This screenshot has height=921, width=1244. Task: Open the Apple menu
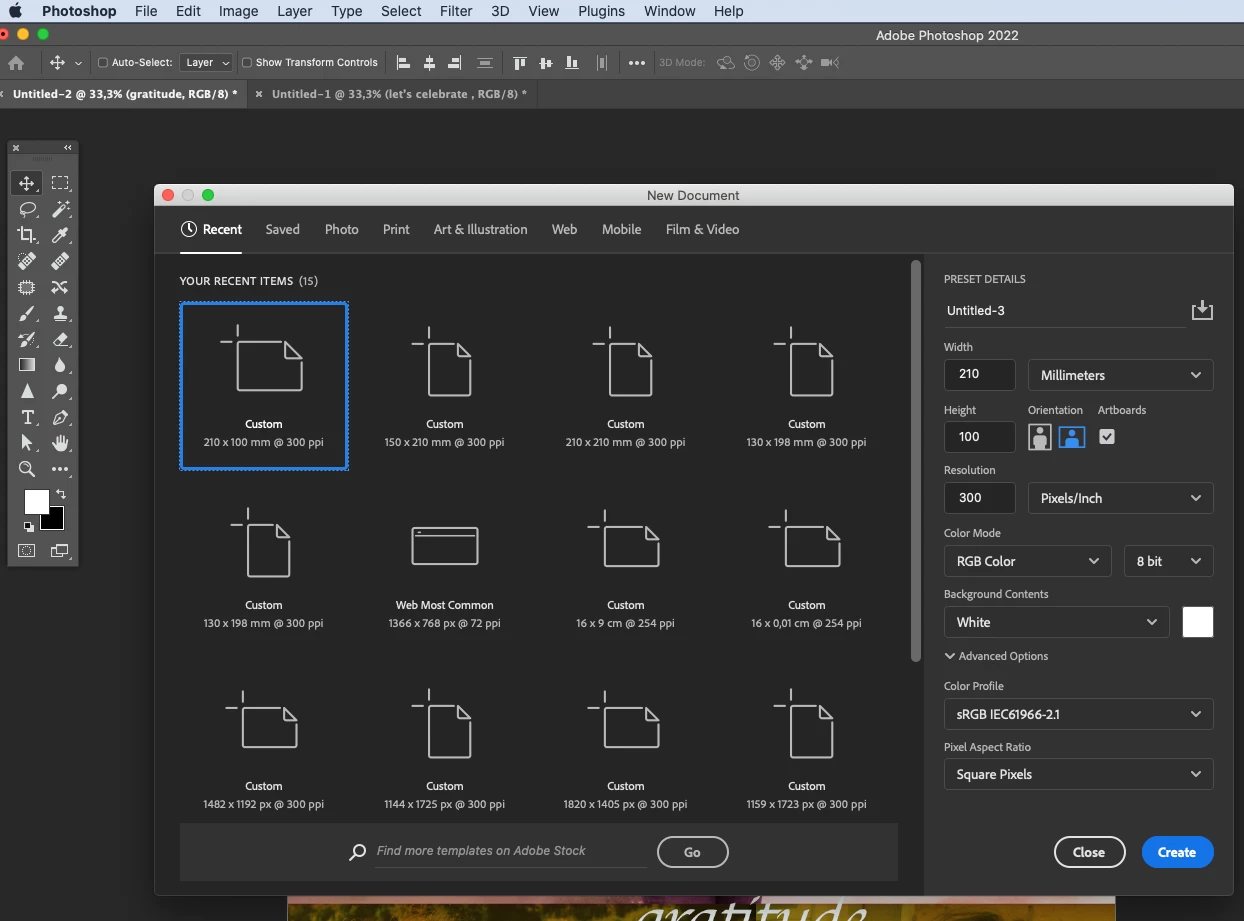(16, 11)
